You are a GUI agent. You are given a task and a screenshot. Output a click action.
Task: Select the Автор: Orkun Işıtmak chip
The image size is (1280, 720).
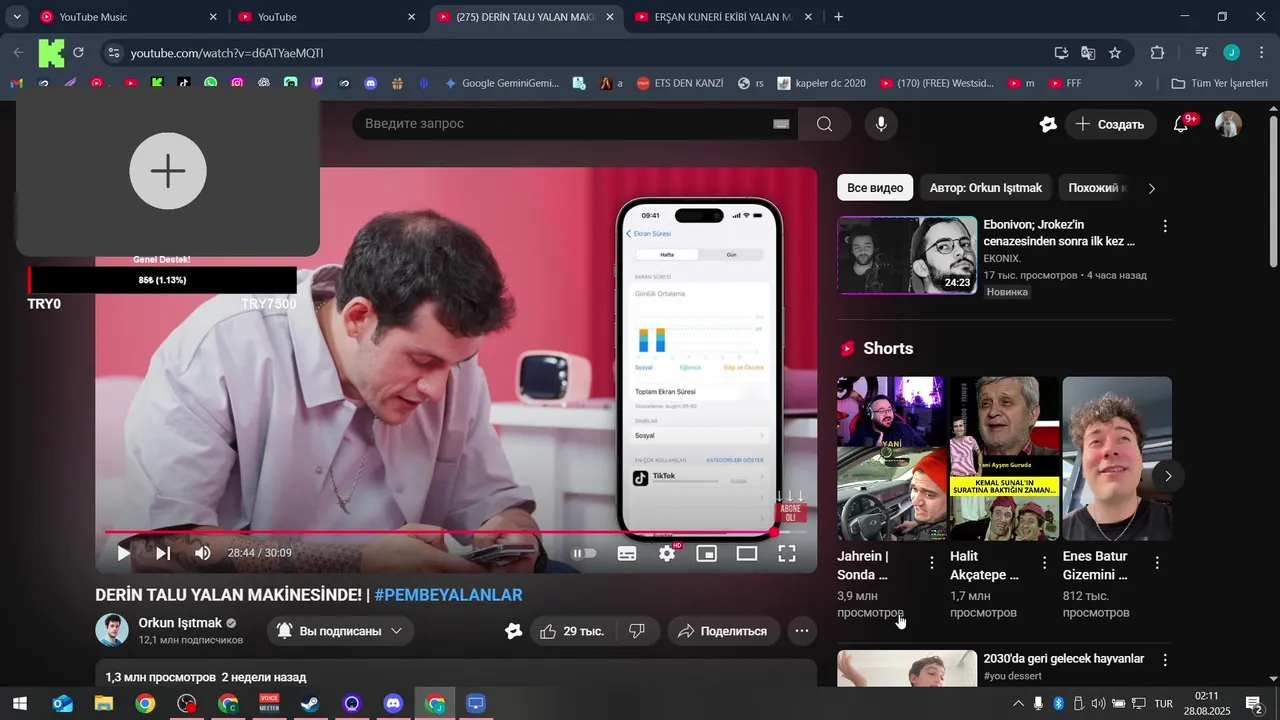(x=986, y=188)
